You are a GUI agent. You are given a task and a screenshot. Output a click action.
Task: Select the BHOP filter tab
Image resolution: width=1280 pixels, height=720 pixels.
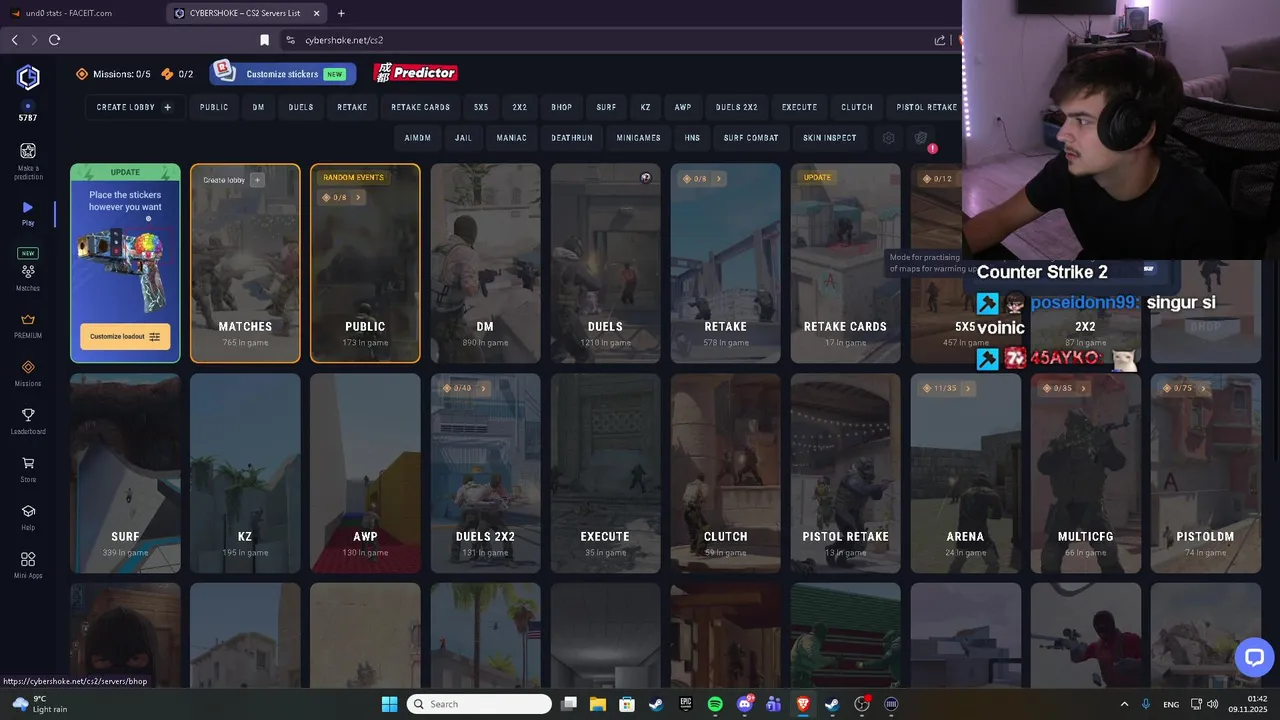tap(561, 107)
